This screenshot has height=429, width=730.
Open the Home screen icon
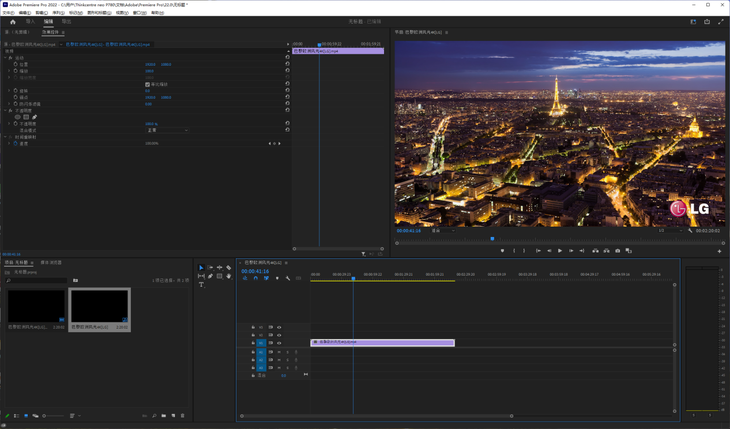(x=13, y=21)
